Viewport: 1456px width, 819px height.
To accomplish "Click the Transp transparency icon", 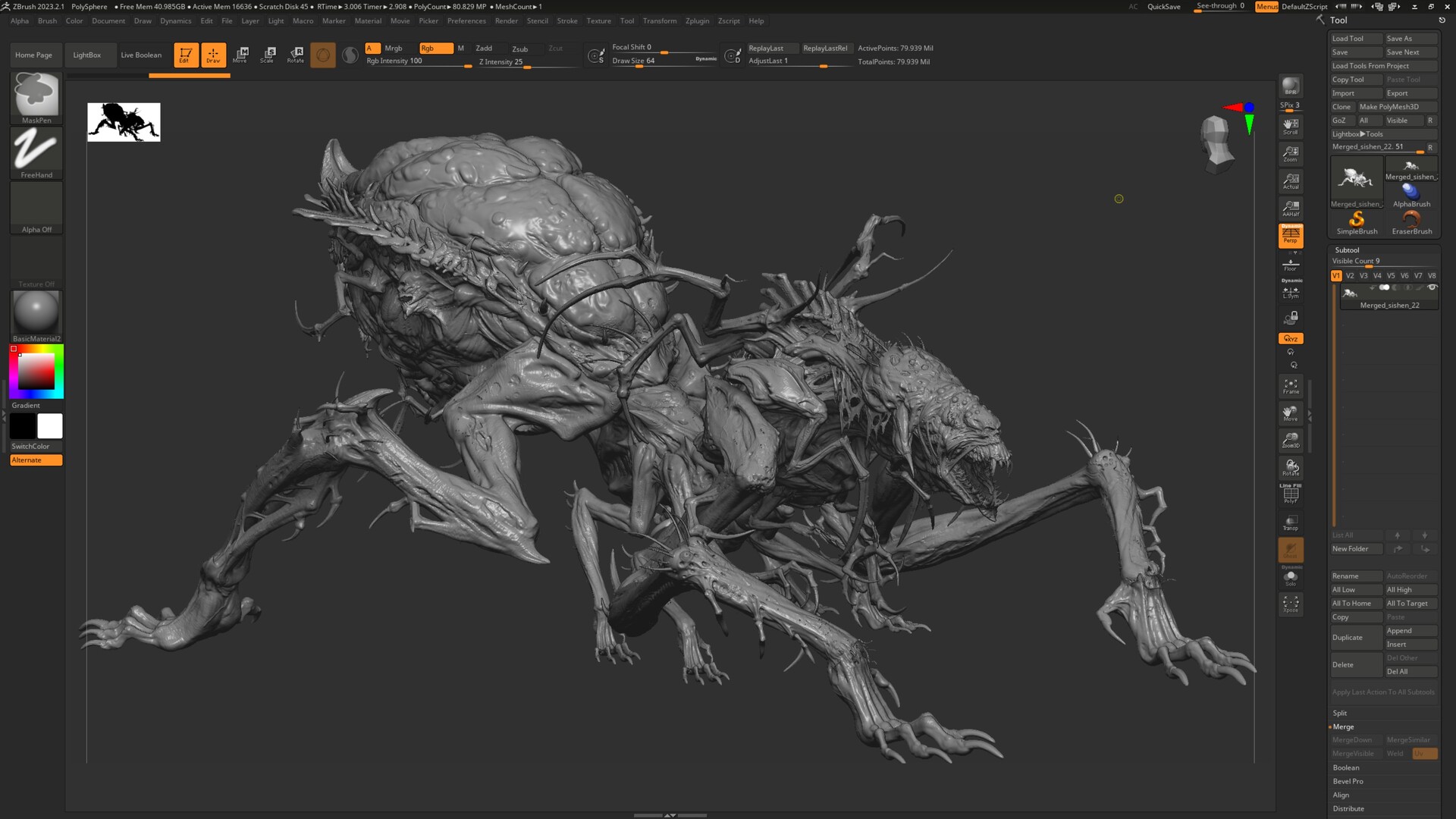I will coord(1290,522).
